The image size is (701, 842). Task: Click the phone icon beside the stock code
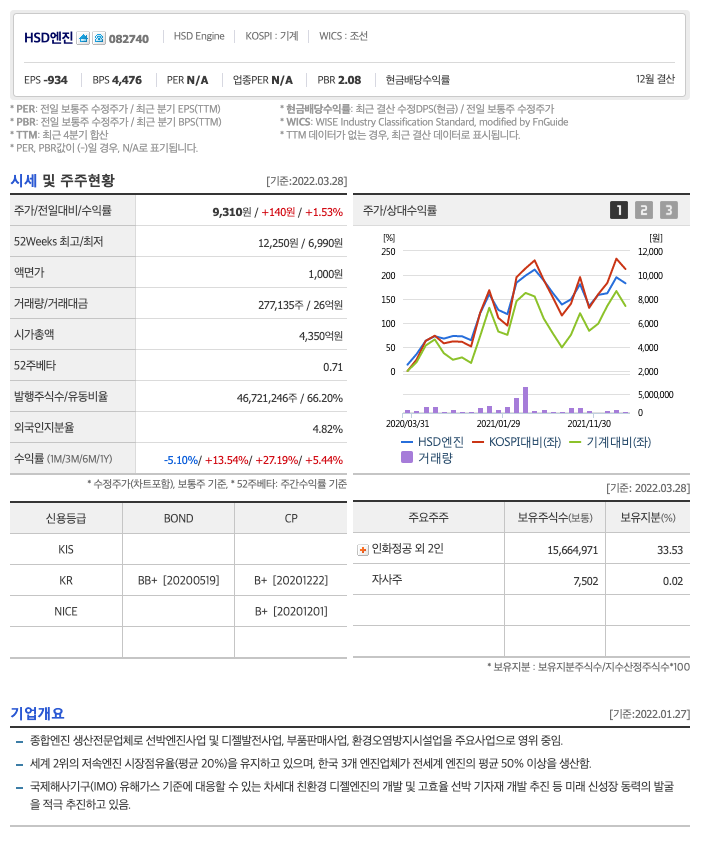pyautogui.click(x=99, y=38)
